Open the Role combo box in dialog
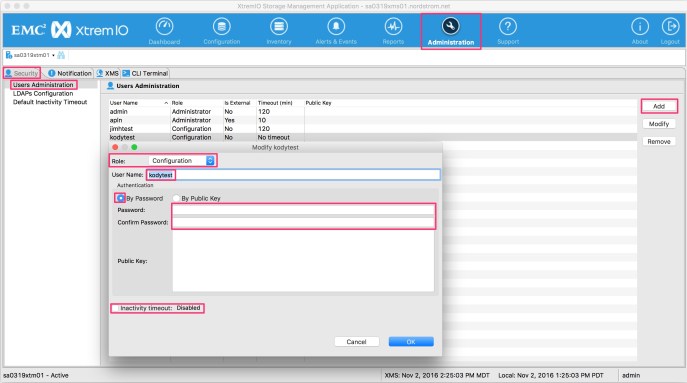This screenshot has width=687, height=383. (x=181, y=161)
